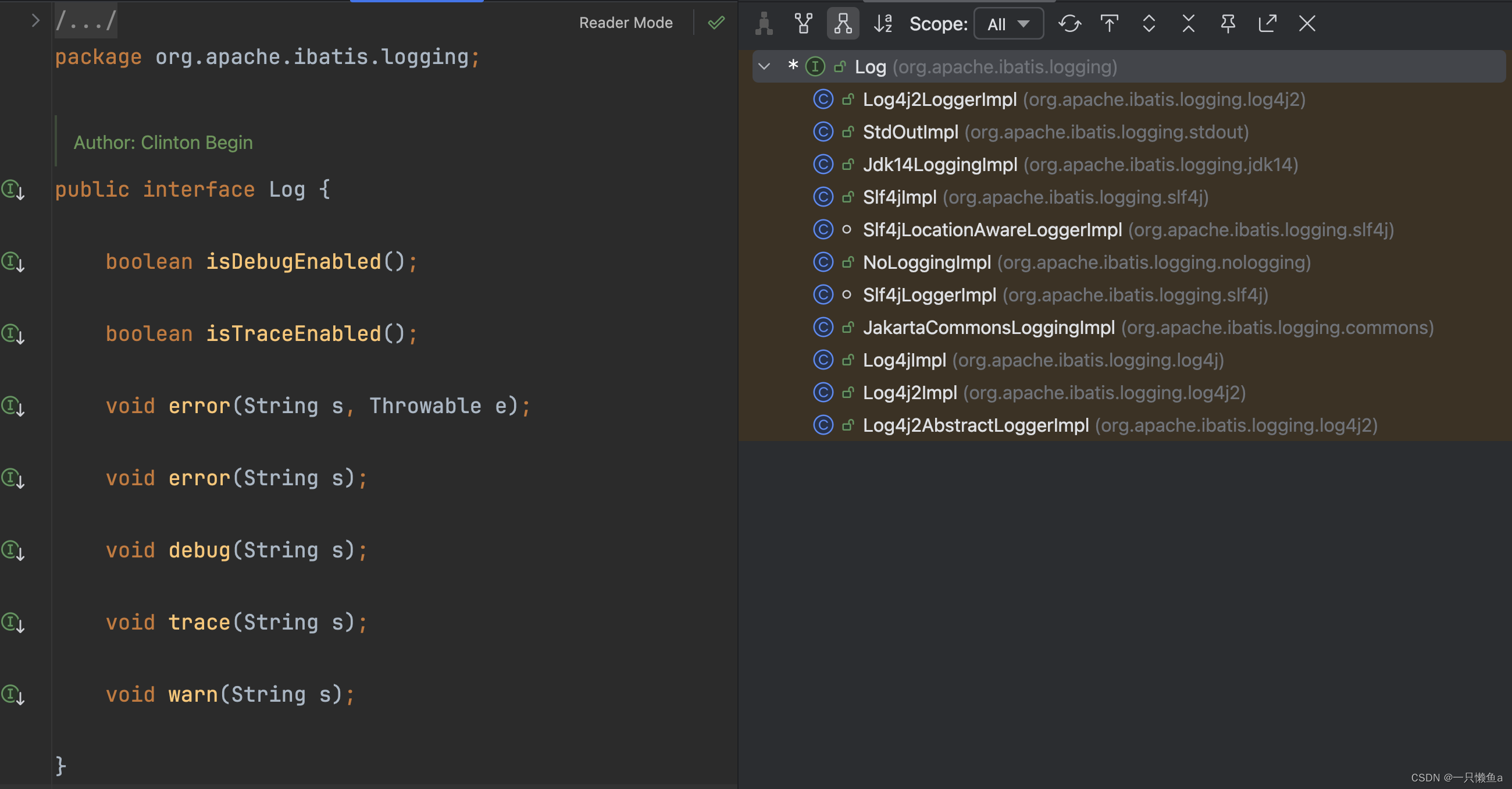1512x789 pixels.
Task: Click the green inspection checkmark
Action: click(x=715, y=23)
